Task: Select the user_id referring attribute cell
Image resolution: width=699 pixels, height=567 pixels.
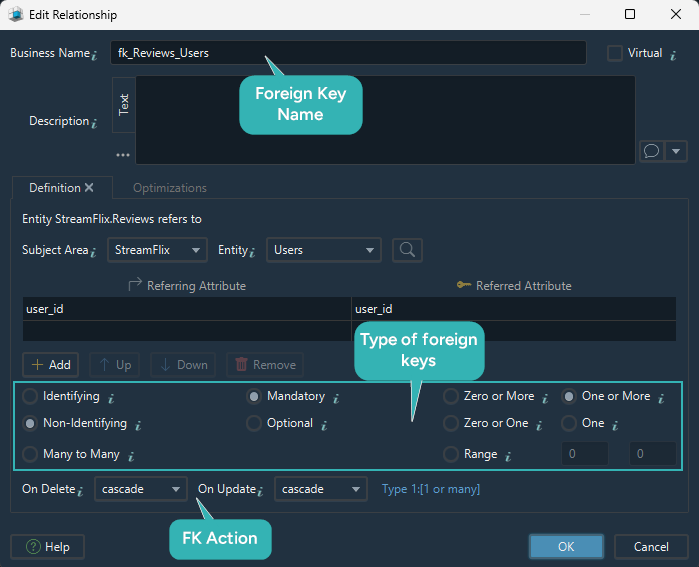Action: (x=187, y=309)
